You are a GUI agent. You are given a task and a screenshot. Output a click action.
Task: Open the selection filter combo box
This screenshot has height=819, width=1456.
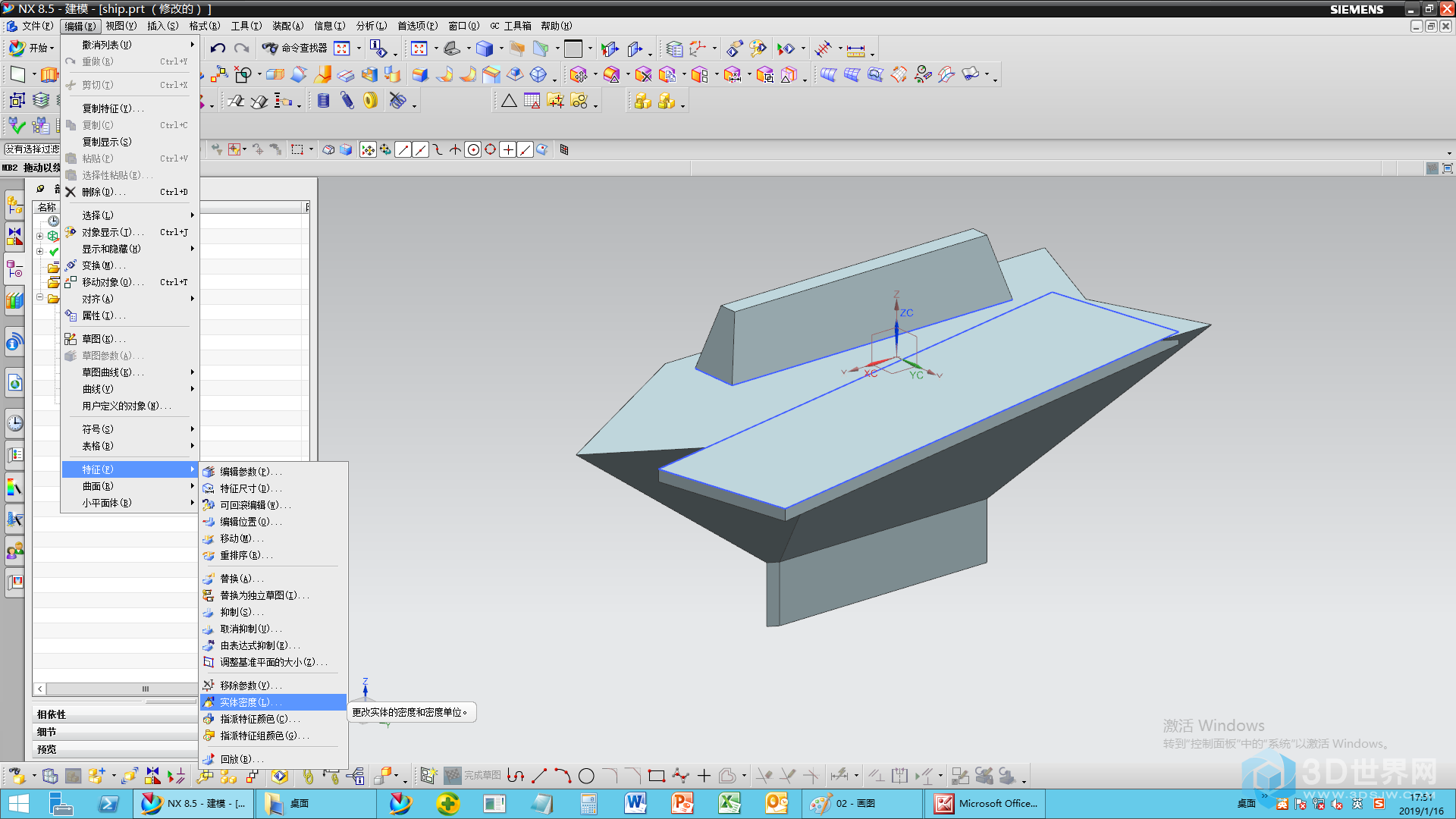point(32,149)
